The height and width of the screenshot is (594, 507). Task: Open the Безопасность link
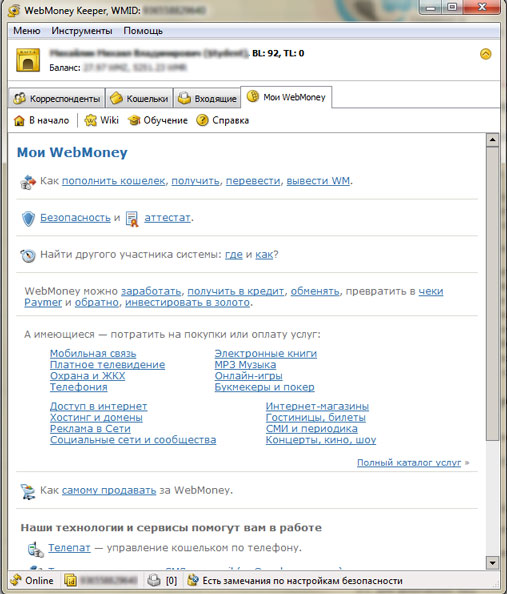75,217
